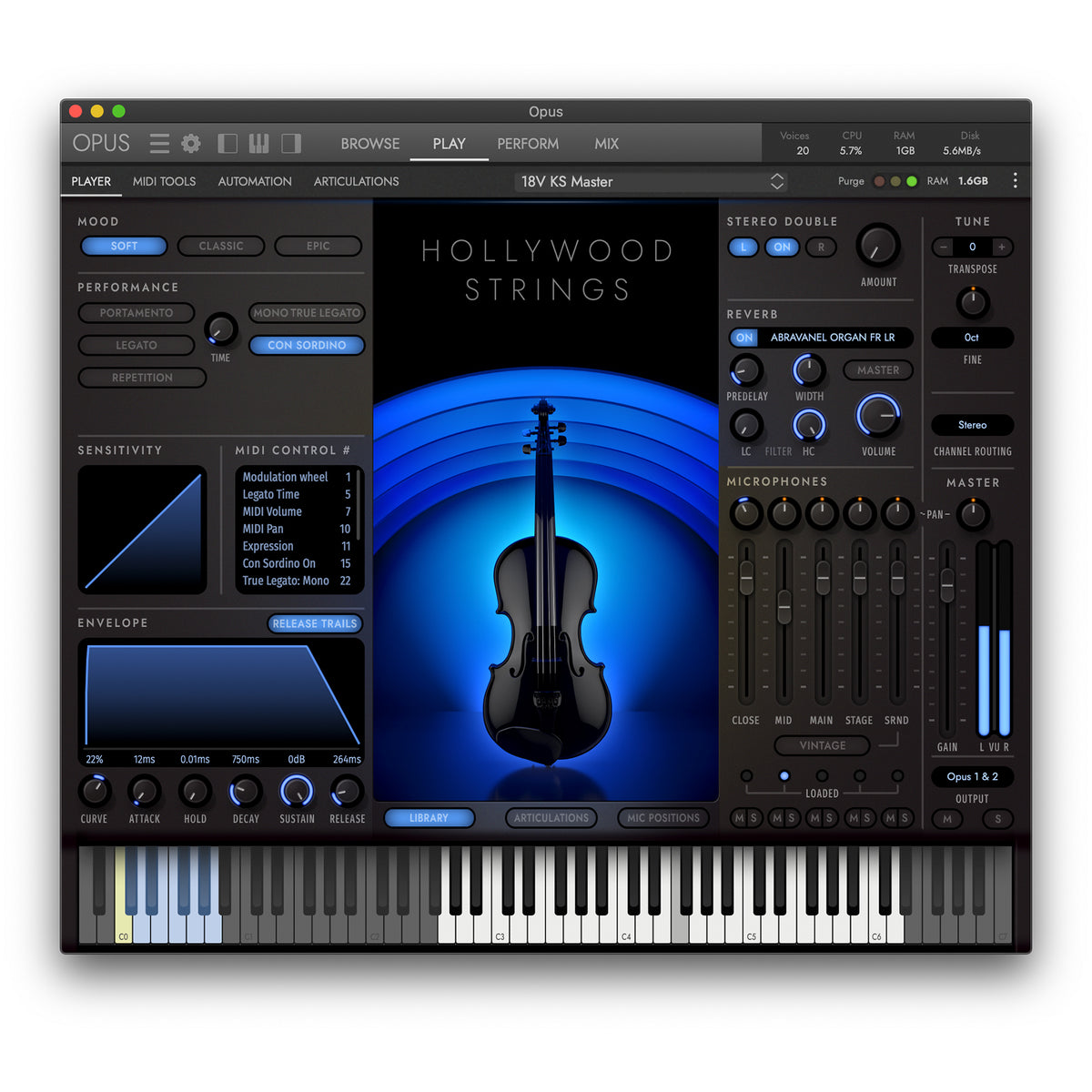Click the Library button under the violin
Viewport: 1092px width, 1092px height.
[430, 818]
